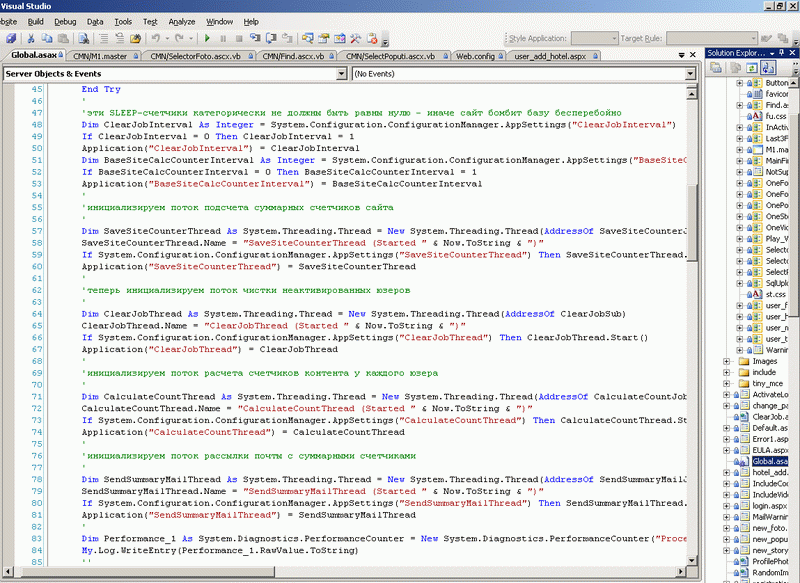Stop debugging with the square stop icon

pos(241,37)
